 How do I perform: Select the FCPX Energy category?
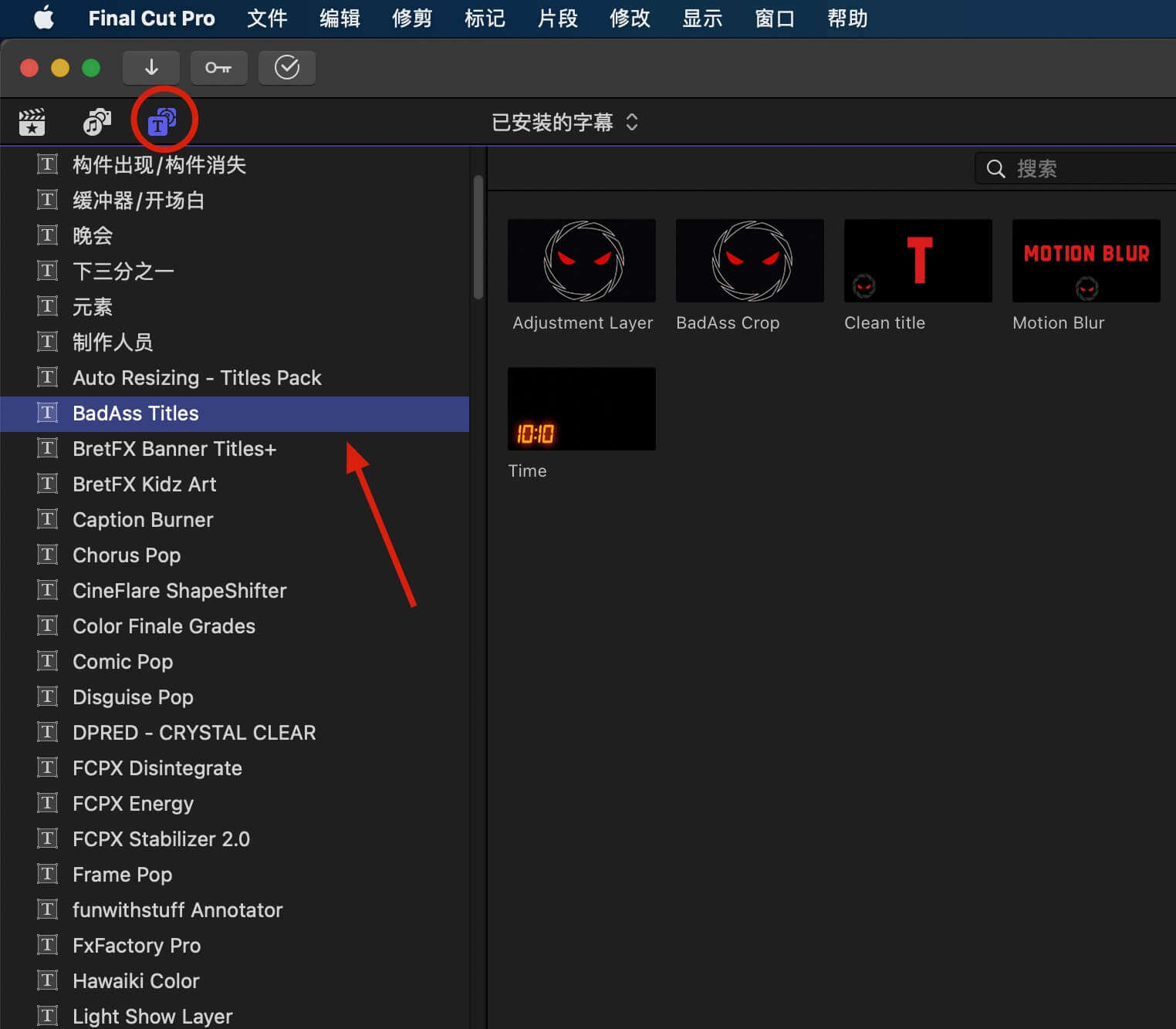pyautogui.click(x=235, y=803)
